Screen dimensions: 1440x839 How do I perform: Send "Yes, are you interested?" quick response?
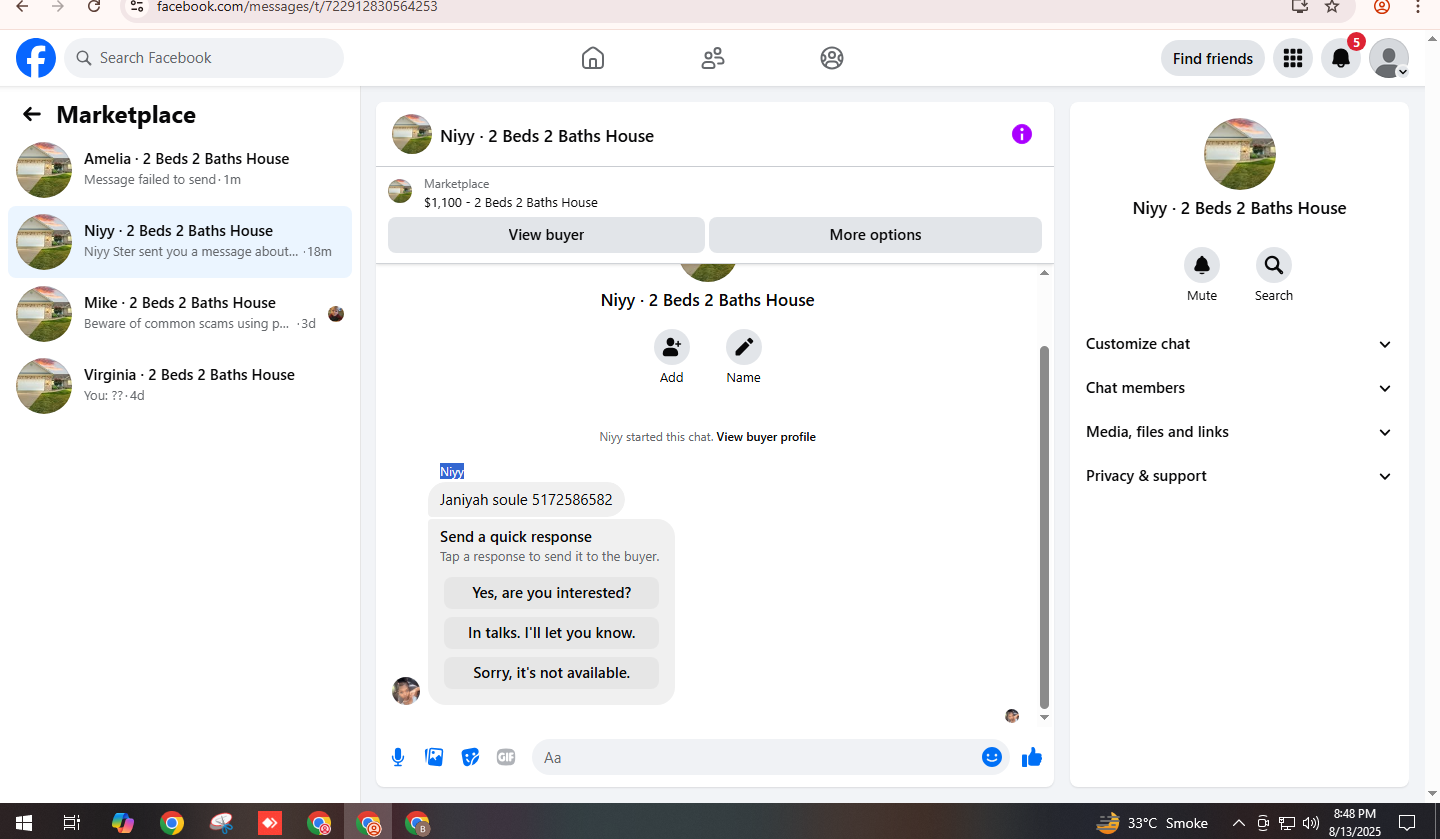(x=551, y=593)
